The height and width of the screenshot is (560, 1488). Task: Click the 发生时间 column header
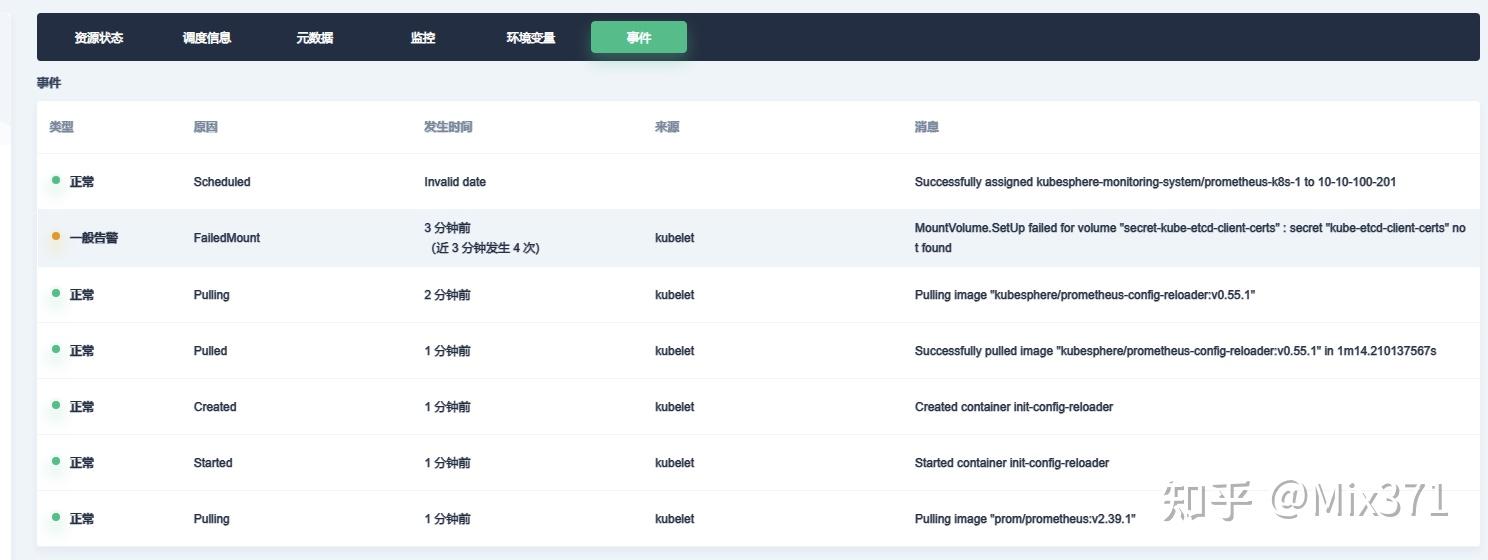point(448,127)
